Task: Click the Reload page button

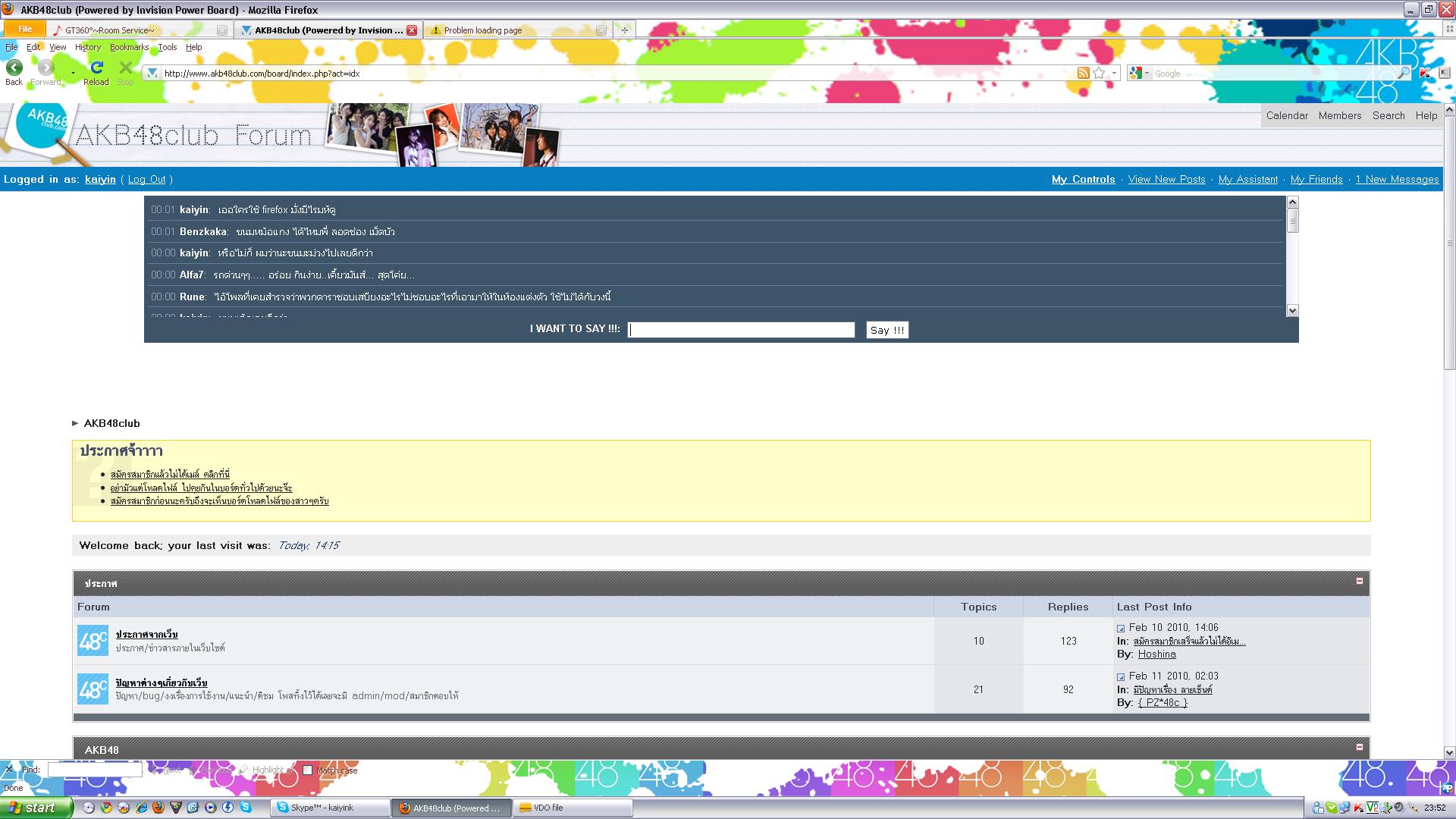Action: (x=96, y=68)
